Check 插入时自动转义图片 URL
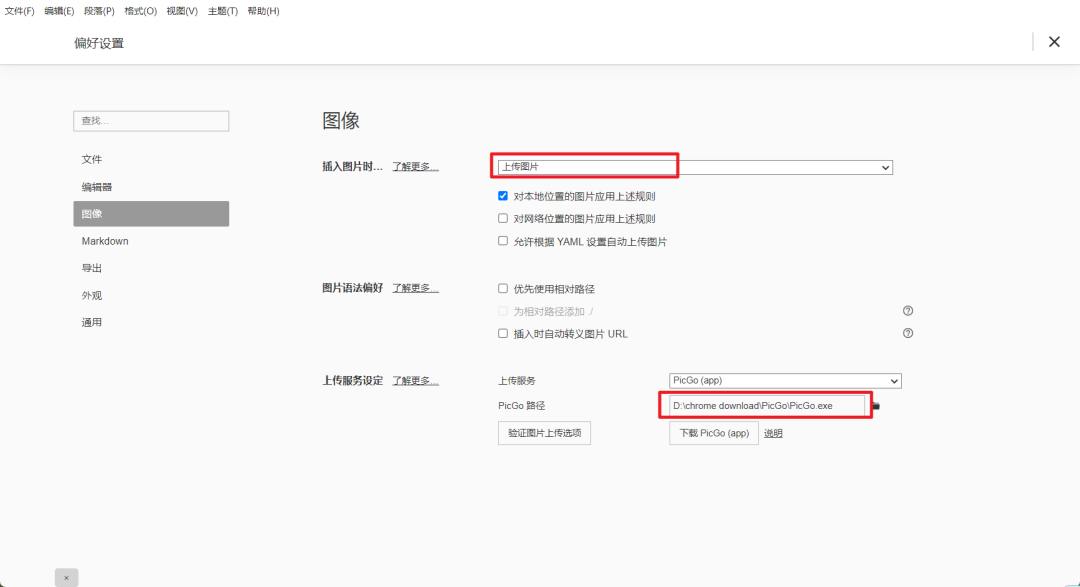Screen dimensions: 1080x587 click(503, 333)
